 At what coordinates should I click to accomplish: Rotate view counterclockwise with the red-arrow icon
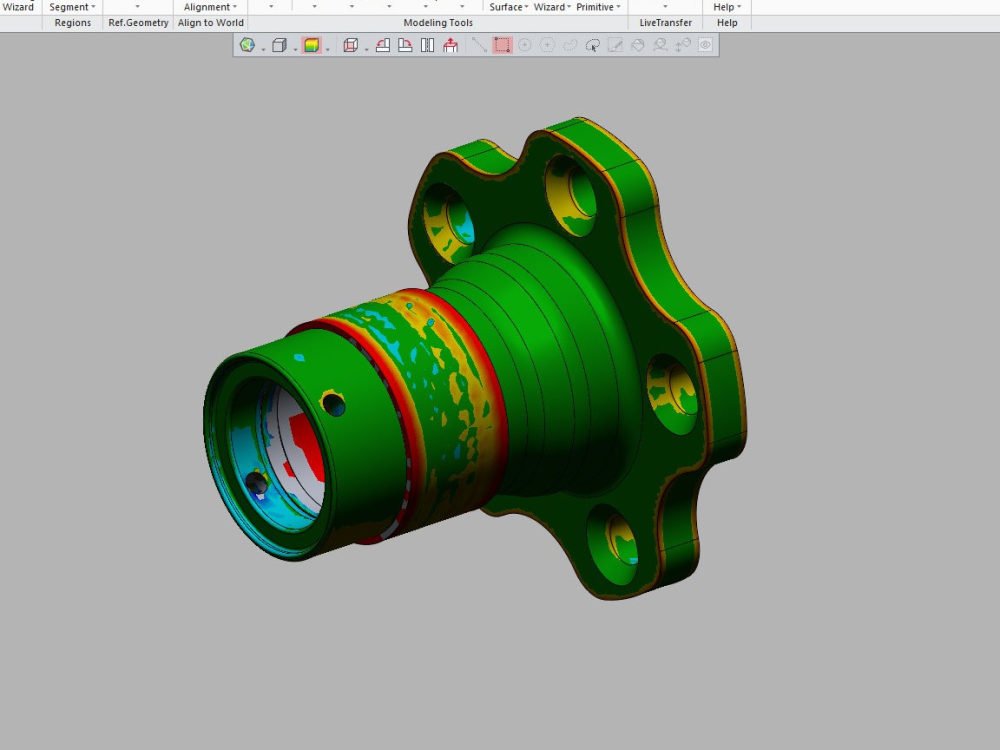383,45
